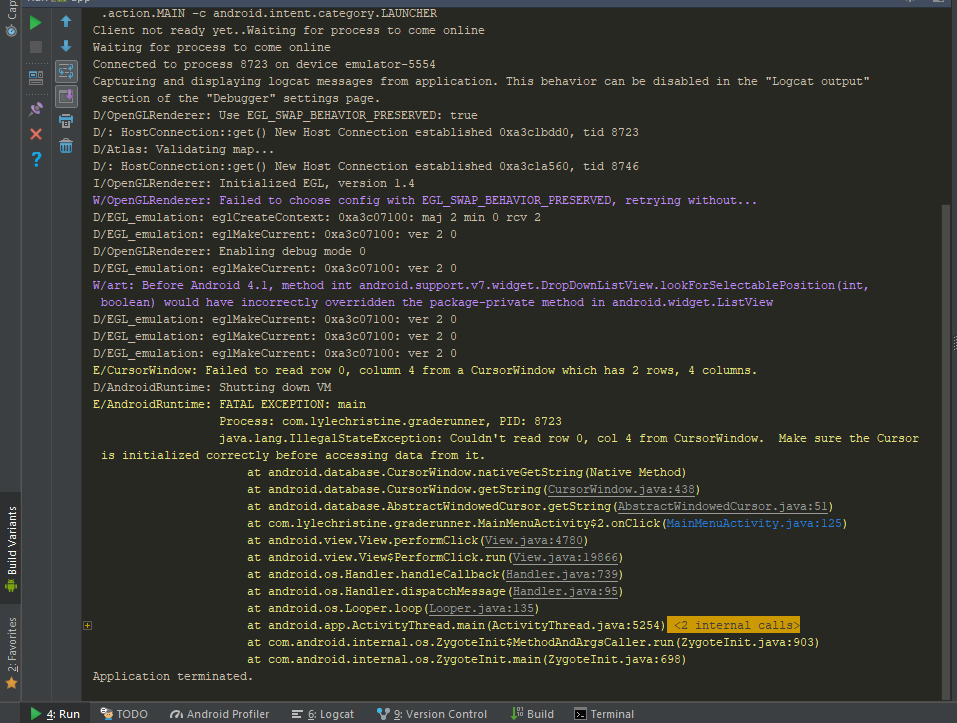Click the Up stack trace arrow

(66, 22)
